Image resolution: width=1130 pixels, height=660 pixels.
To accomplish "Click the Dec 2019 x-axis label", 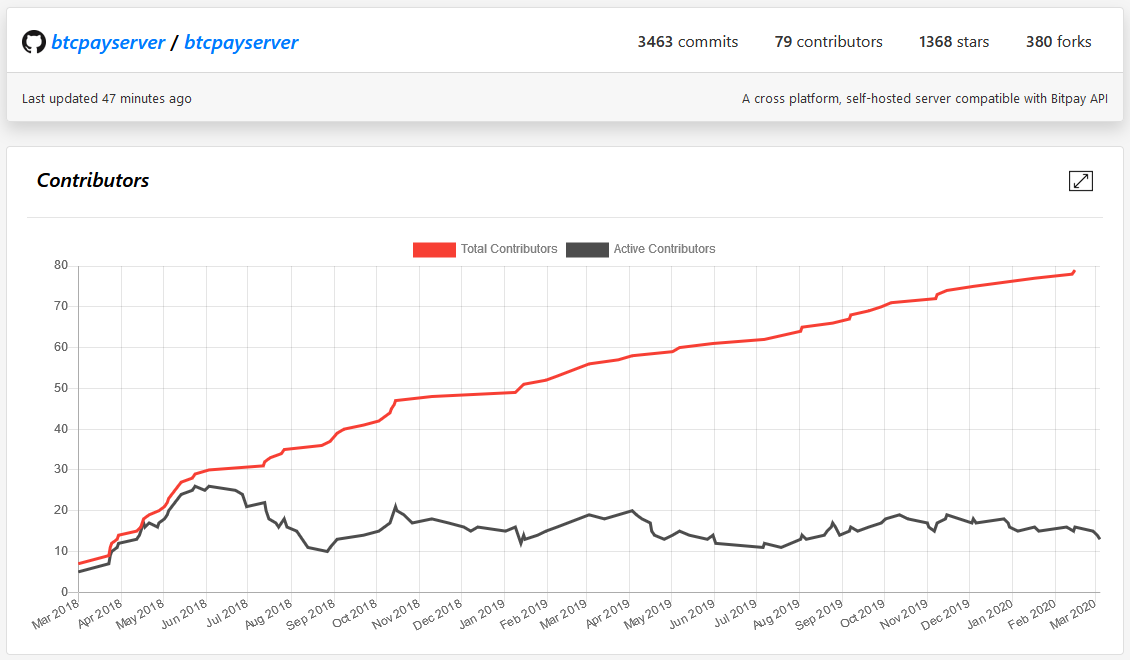I will click(946, 613).
